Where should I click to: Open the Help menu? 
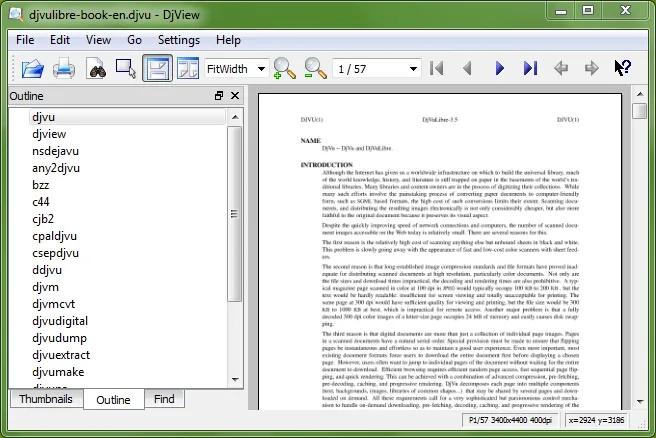(228, 40)
